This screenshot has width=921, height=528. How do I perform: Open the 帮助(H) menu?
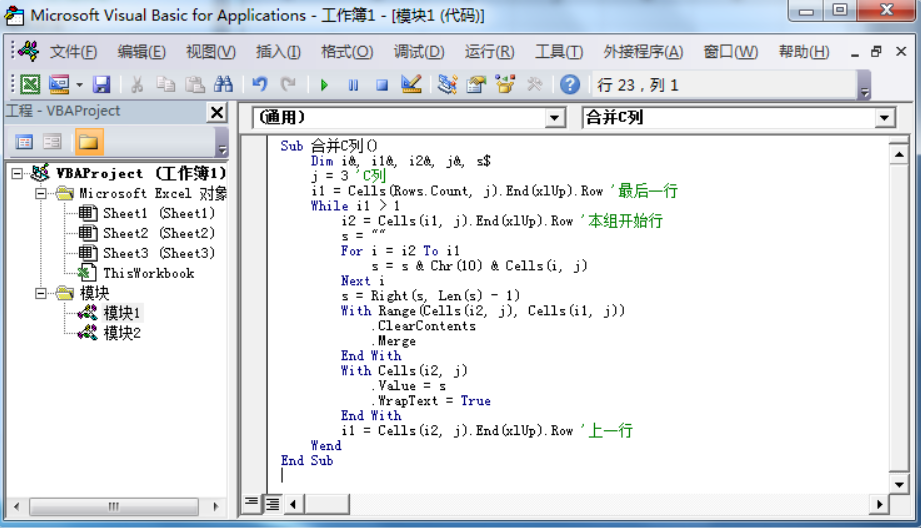click(x=804, y=52)
